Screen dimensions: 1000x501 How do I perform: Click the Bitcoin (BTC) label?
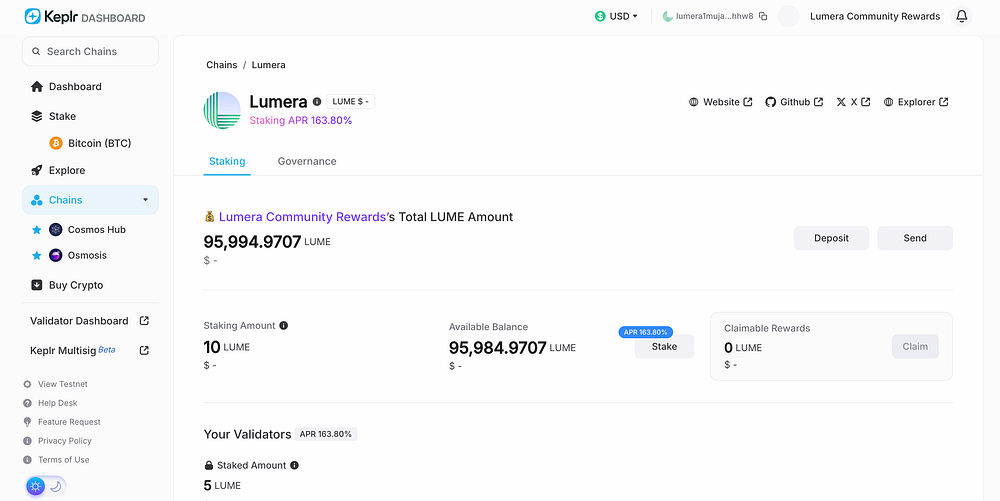click(99, 143)
